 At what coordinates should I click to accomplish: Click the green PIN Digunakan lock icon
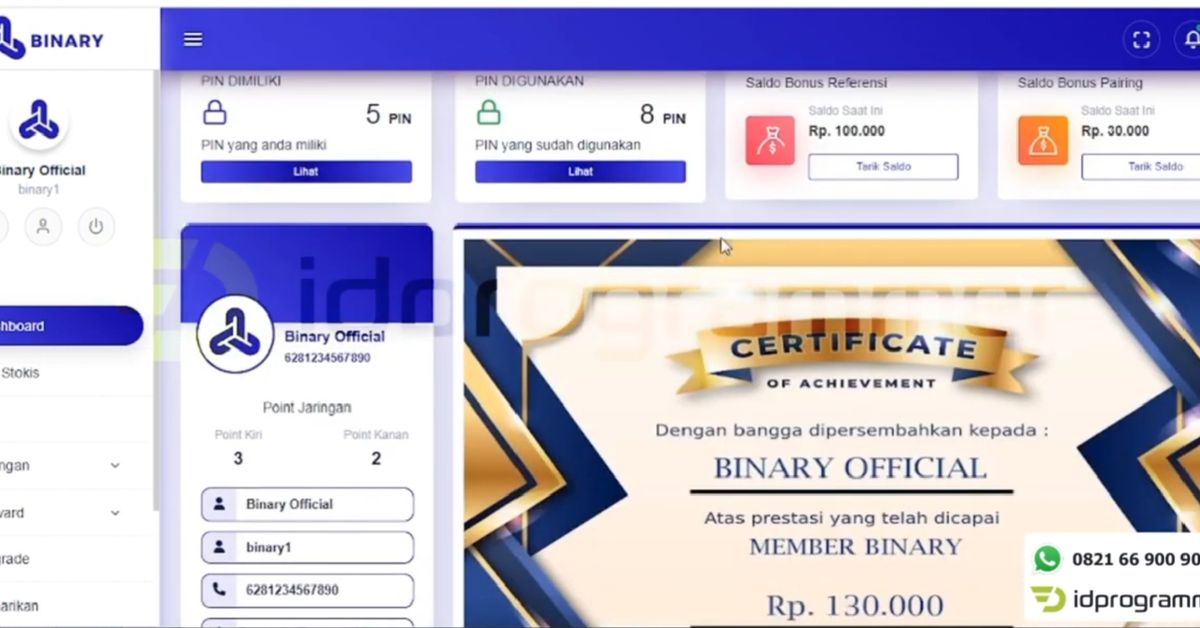click(x=488, y=112)
